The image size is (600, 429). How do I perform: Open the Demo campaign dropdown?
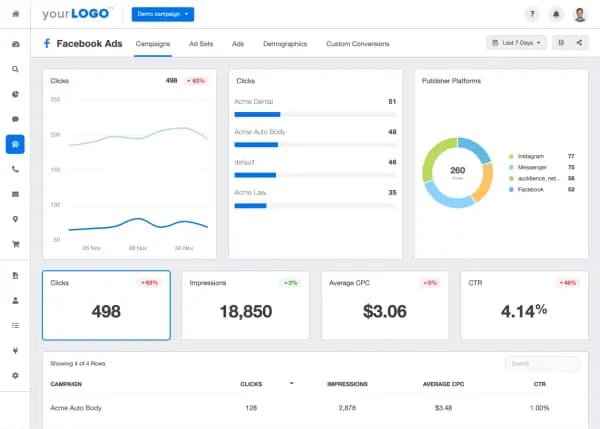click(x=163, y=14)
